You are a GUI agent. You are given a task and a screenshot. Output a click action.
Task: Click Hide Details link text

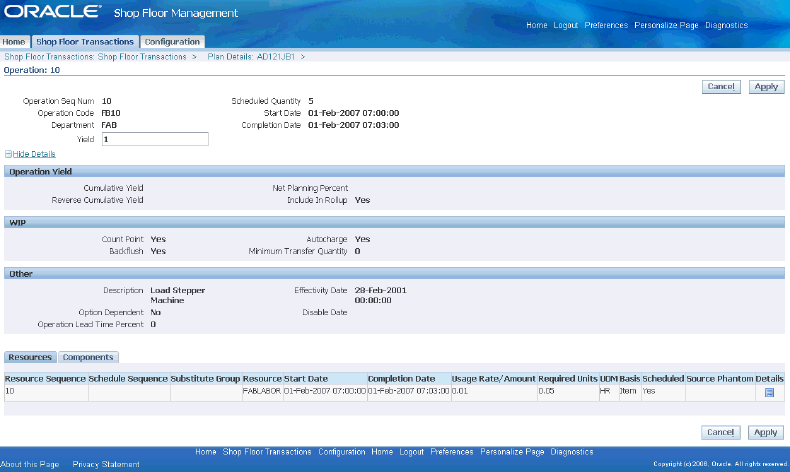point(34,154)
